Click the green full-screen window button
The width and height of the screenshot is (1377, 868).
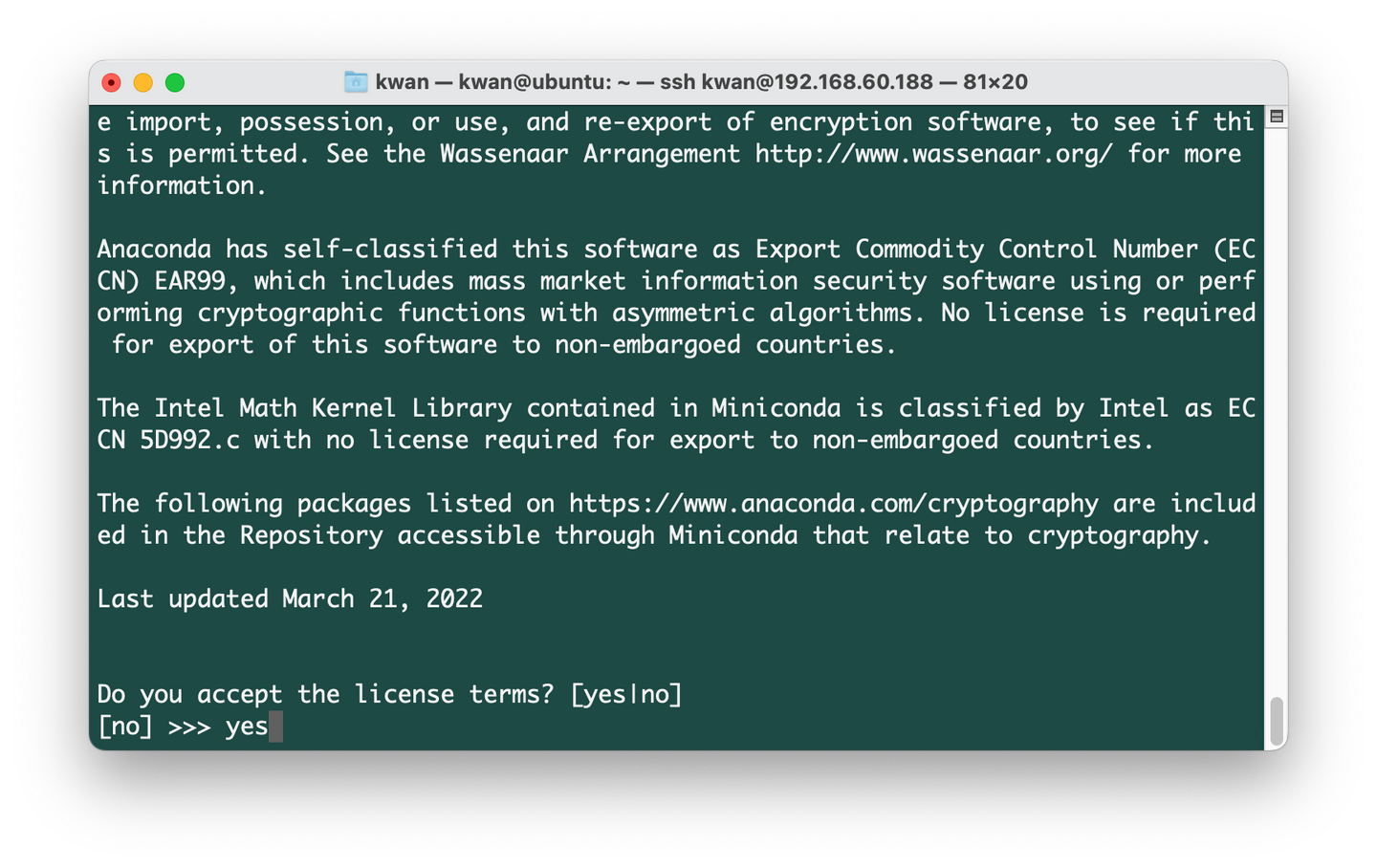coord(175,83)
